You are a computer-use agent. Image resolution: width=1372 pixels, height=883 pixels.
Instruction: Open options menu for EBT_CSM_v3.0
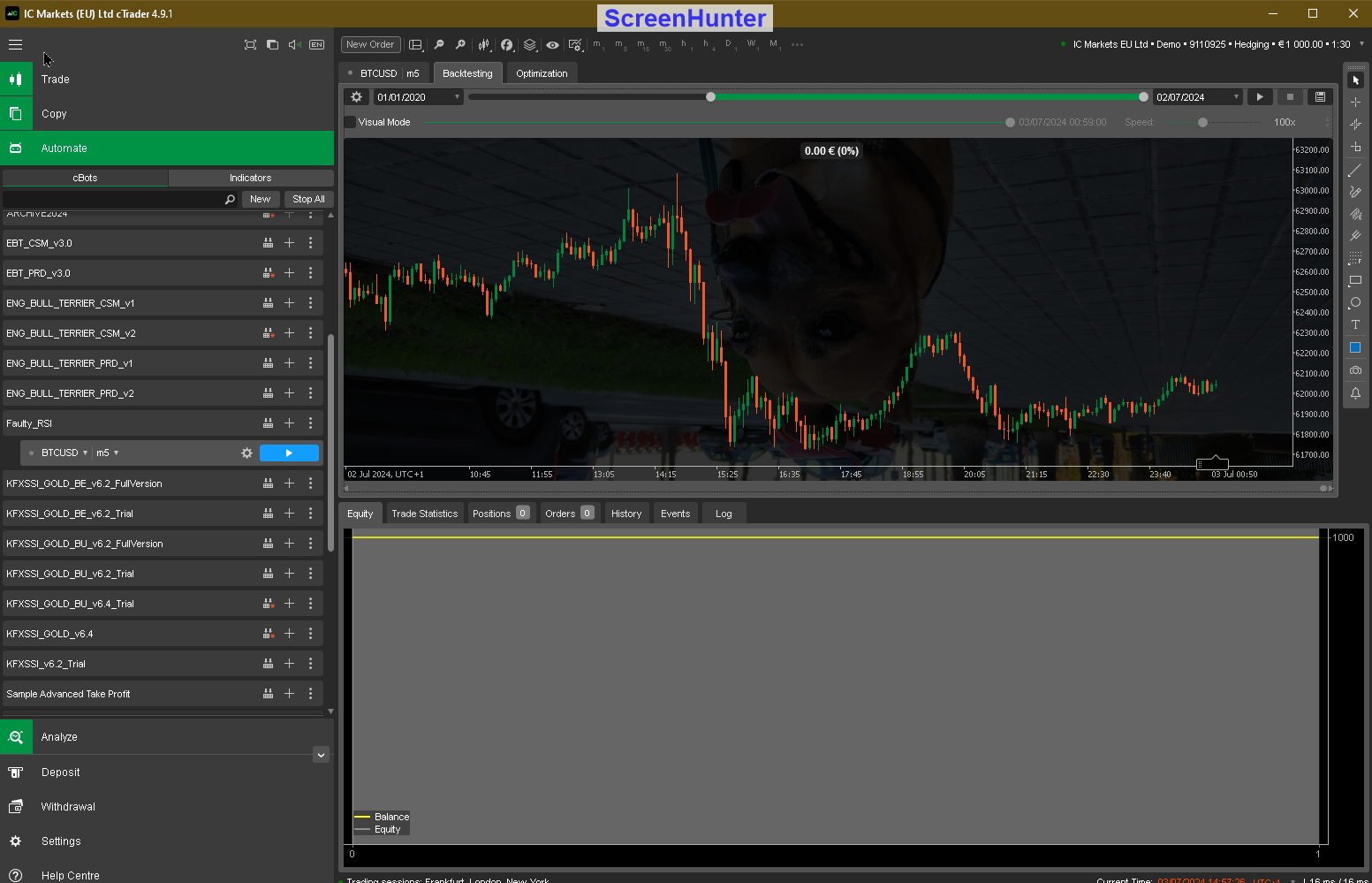310,243
